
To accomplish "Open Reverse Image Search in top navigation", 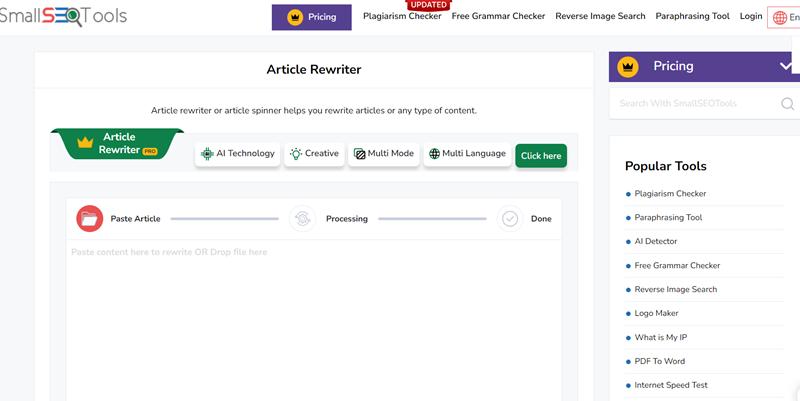I will [x=601, y=16].
